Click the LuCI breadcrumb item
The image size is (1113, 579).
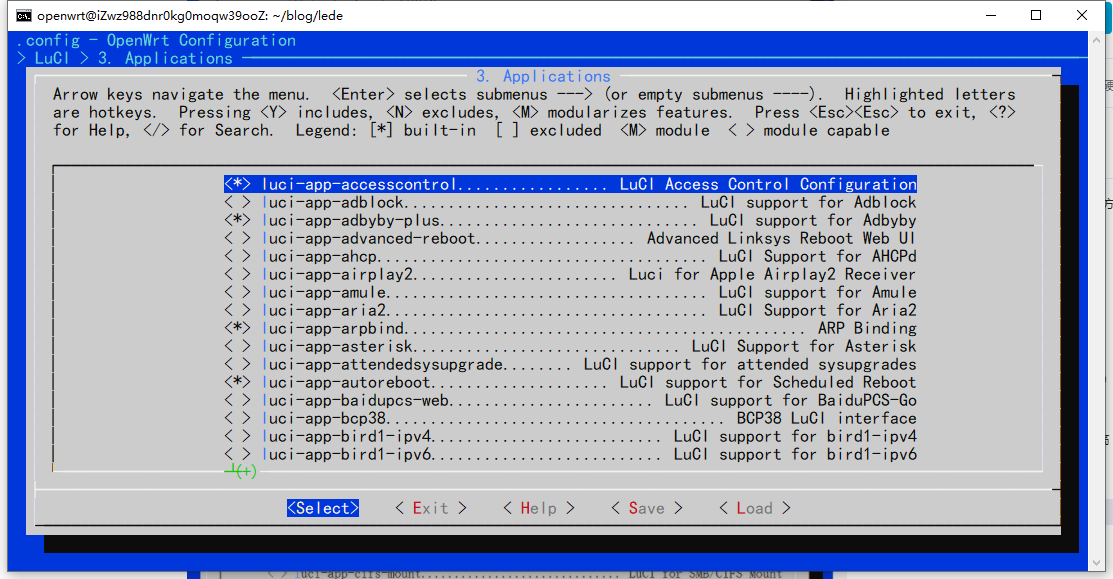[50, 58]
